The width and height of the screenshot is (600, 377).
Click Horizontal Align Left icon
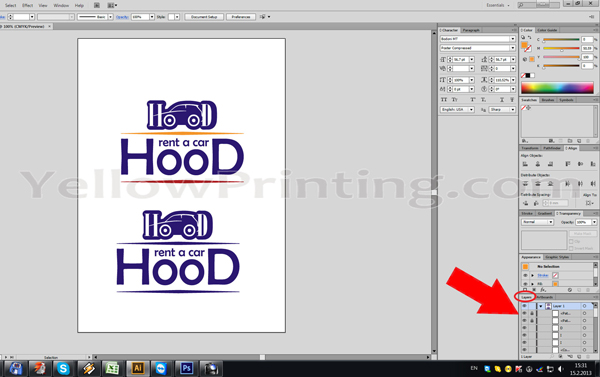(x=525, y=164)
